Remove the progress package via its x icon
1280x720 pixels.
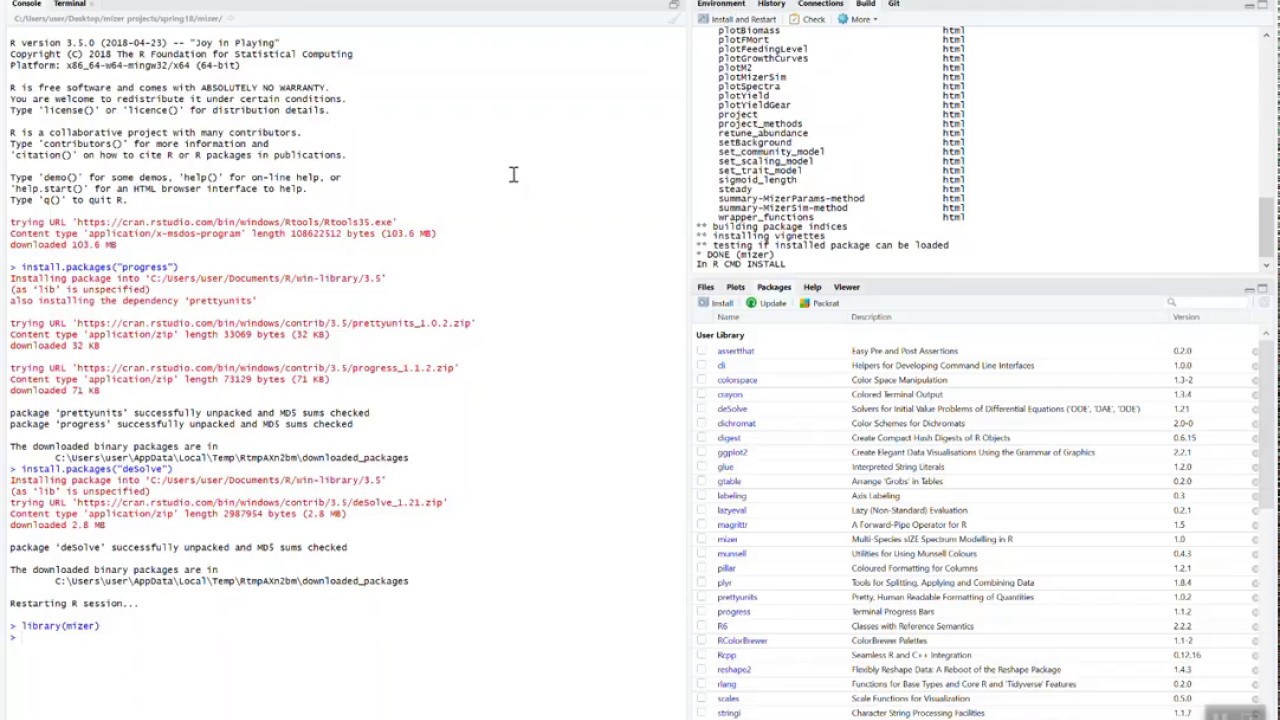1255,612
